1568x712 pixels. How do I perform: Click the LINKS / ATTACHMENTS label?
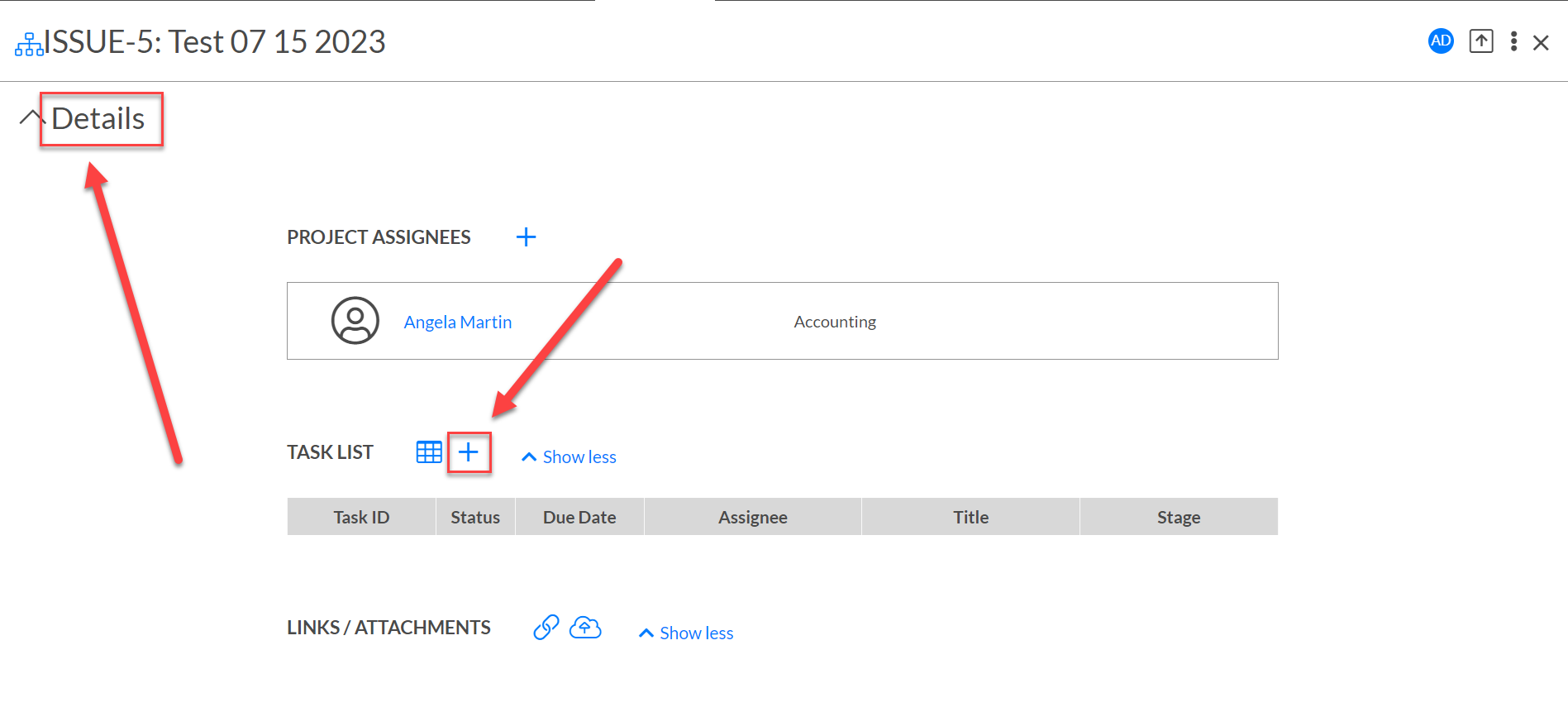(388, 628)
